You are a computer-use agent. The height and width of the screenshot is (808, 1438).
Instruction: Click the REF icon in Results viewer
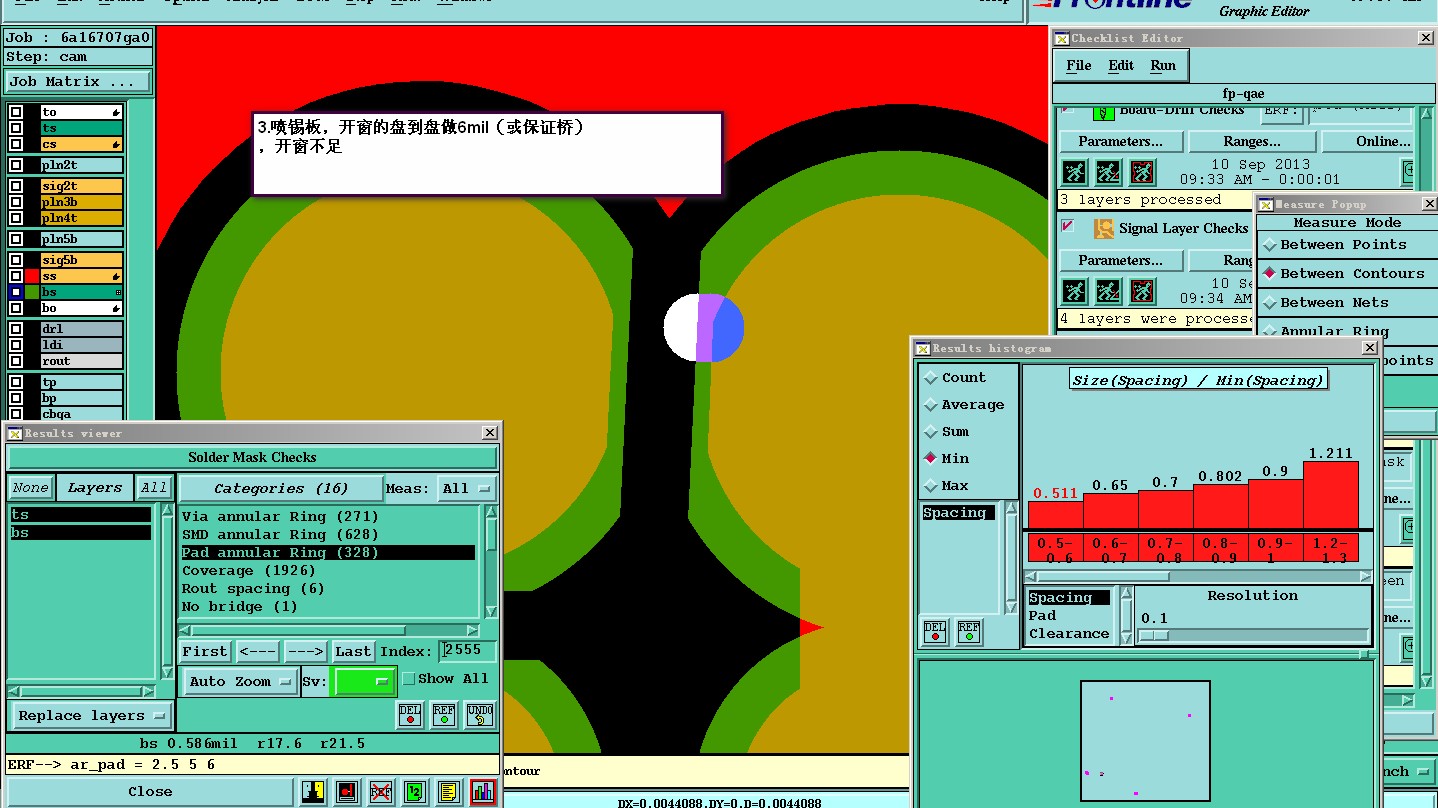[x=444, y=715]
